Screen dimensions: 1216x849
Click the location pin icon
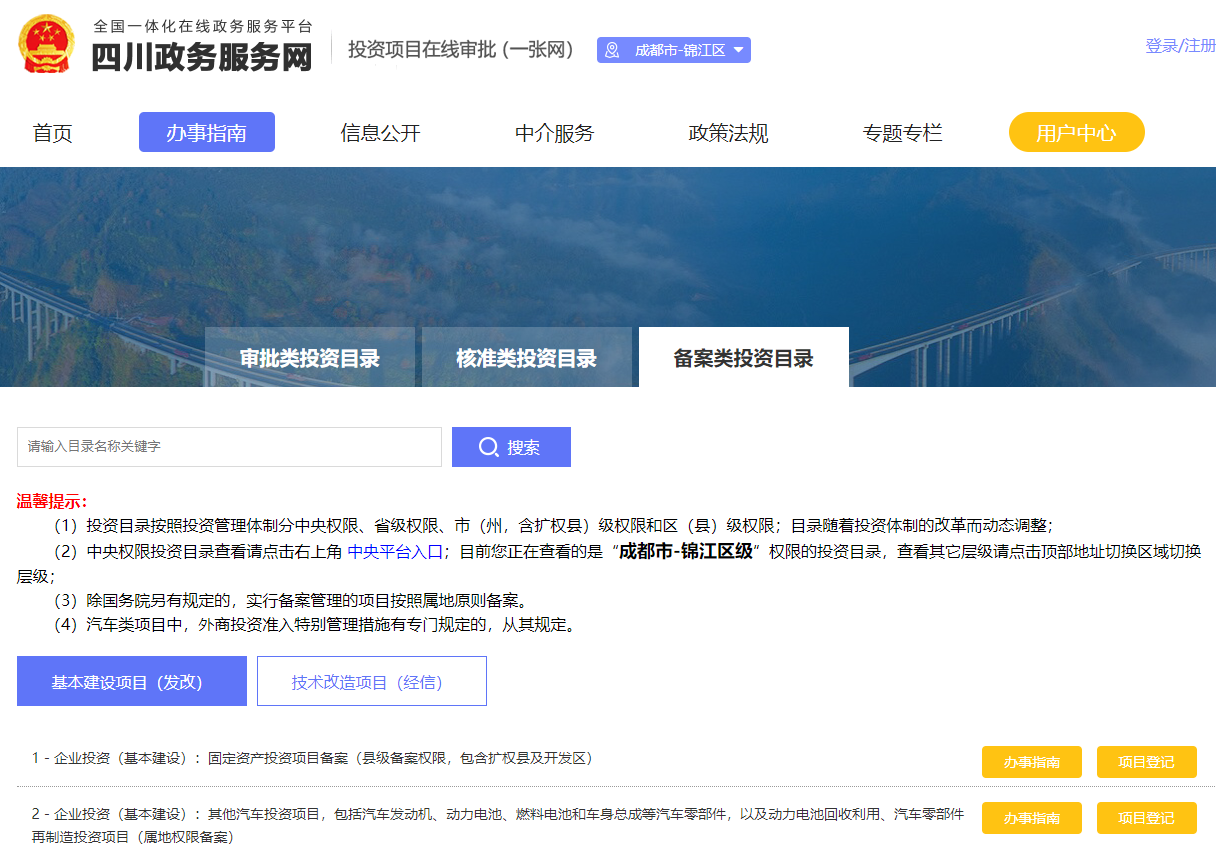(x=612, y=50)
